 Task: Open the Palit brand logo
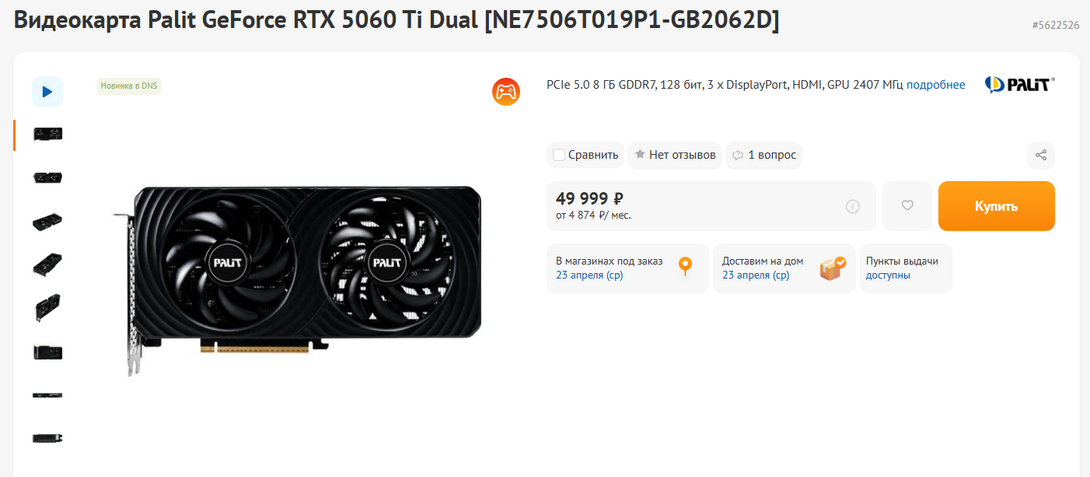[x=1020, y=85]
